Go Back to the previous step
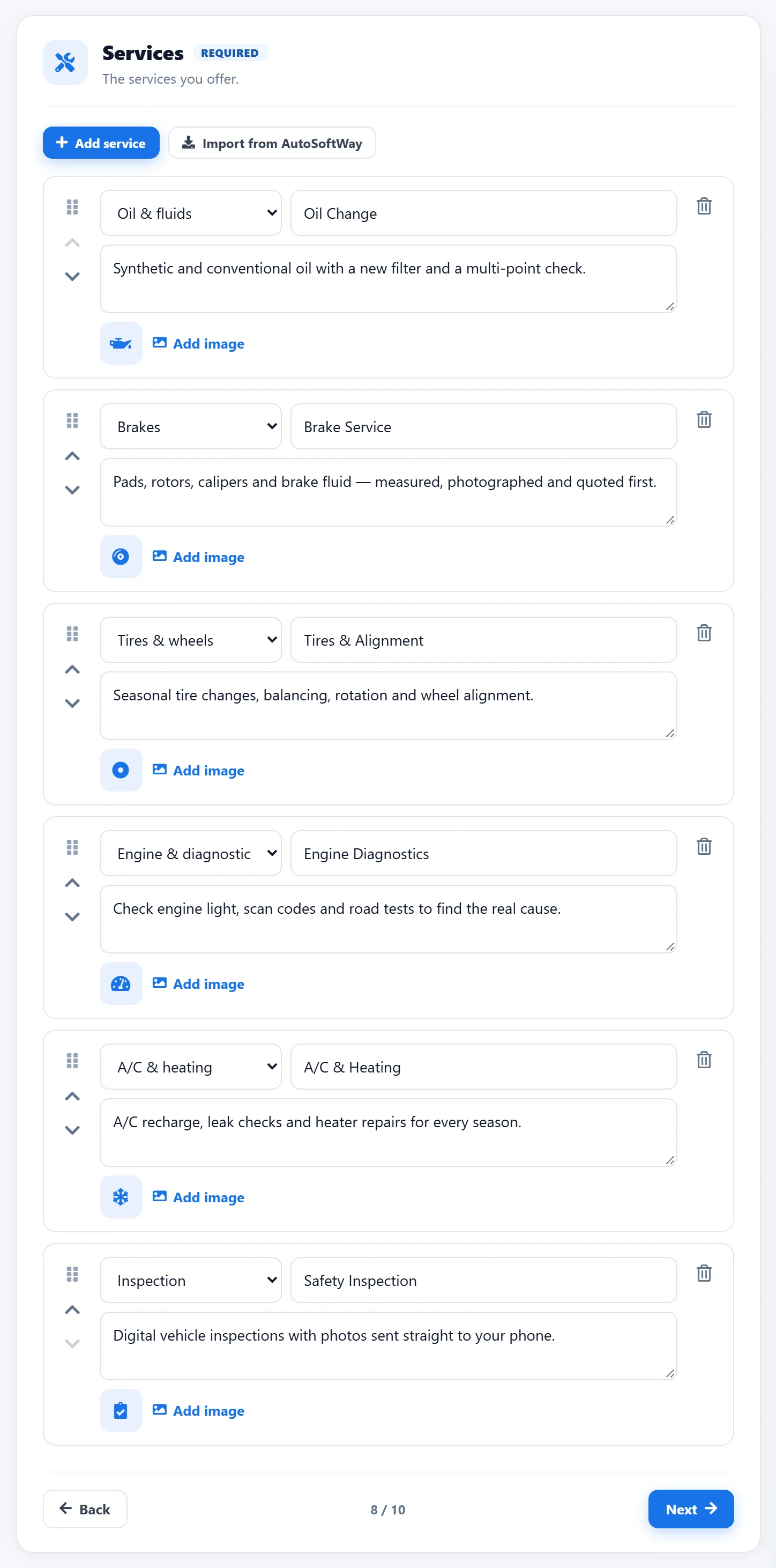 click(x=85, y=1509)
